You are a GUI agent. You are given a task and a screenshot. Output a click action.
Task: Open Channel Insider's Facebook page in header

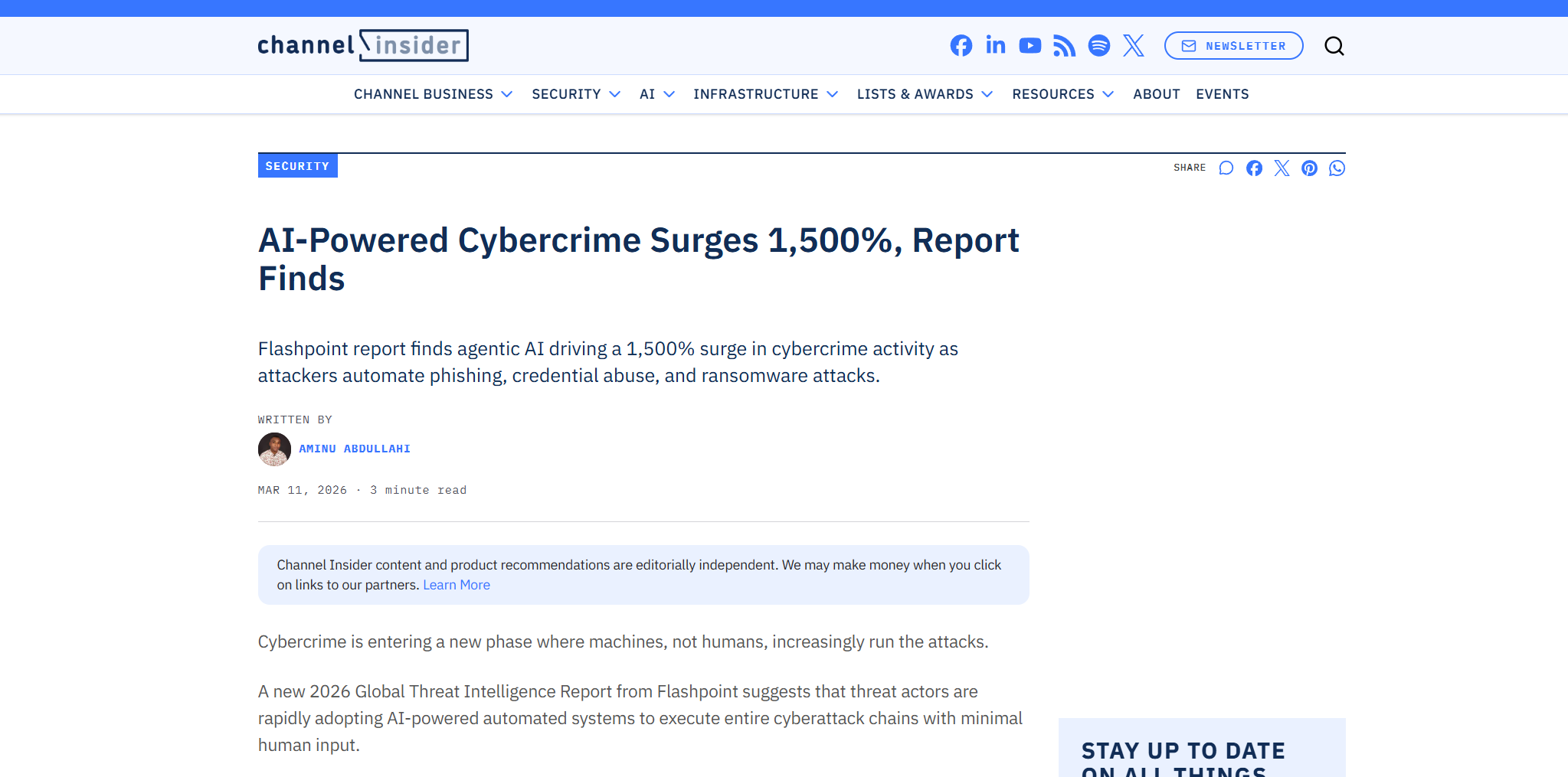[x=961, y=46]
